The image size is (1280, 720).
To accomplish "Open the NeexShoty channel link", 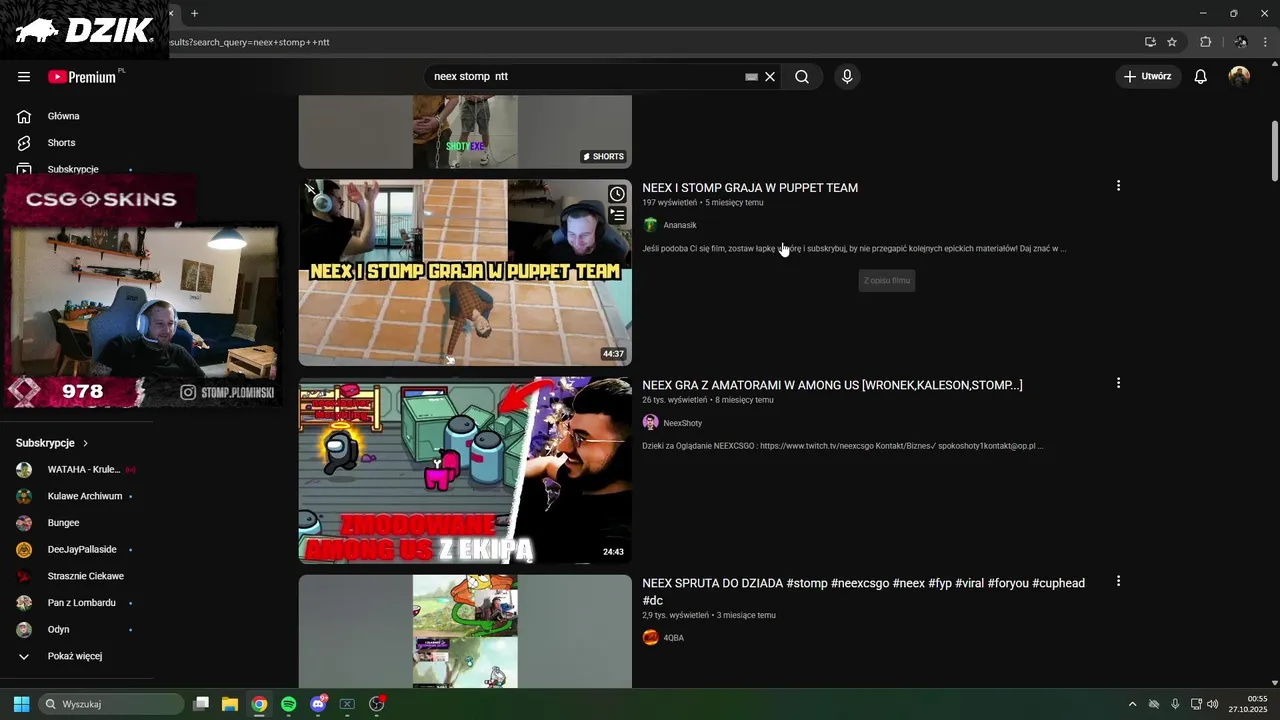I will (x=683, y=423).
